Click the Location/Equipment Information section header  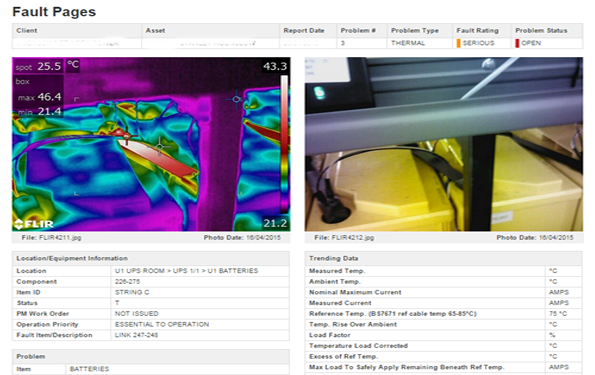[x=72, y=258]
